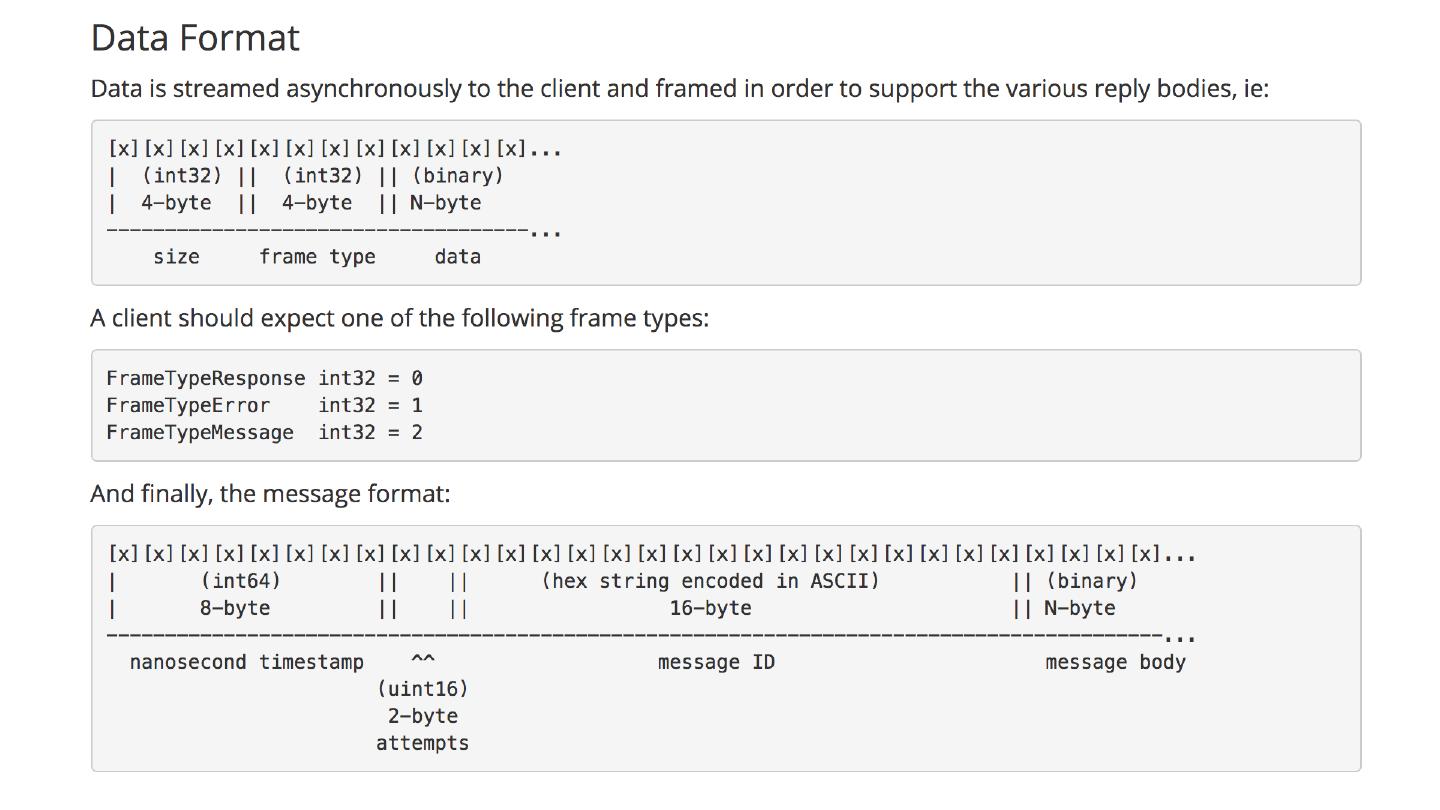Click the '16-byte' label

710,608
